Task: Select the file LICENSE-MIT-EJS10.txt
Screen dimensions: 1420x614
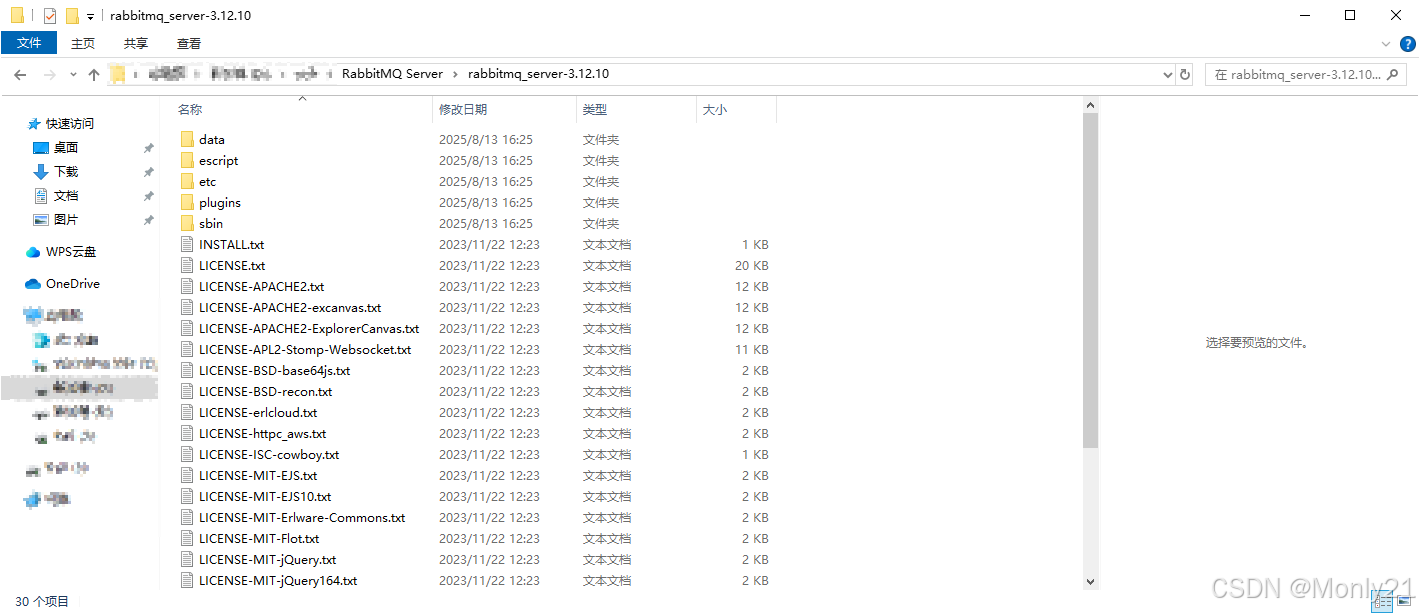Action: pyautogui.click(x=265, y=496)
